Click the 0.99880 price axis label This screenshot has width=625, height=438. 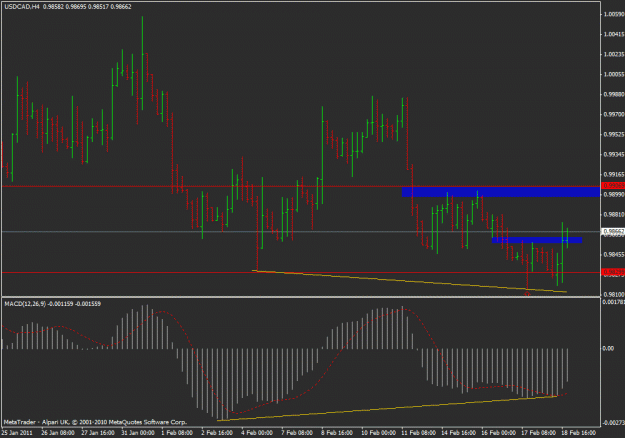[613, 94]
